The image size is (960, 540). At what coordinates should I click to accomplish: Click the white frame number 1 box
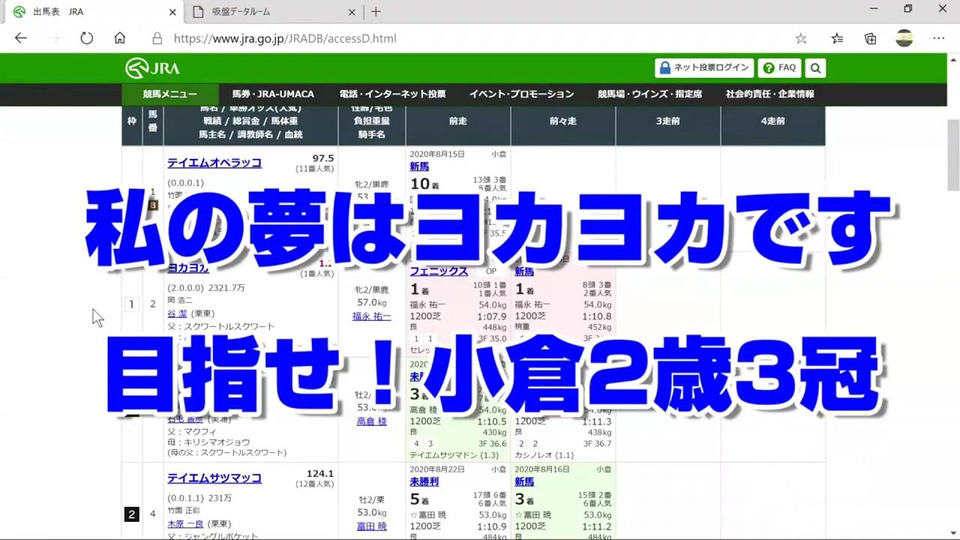[132, 304]
